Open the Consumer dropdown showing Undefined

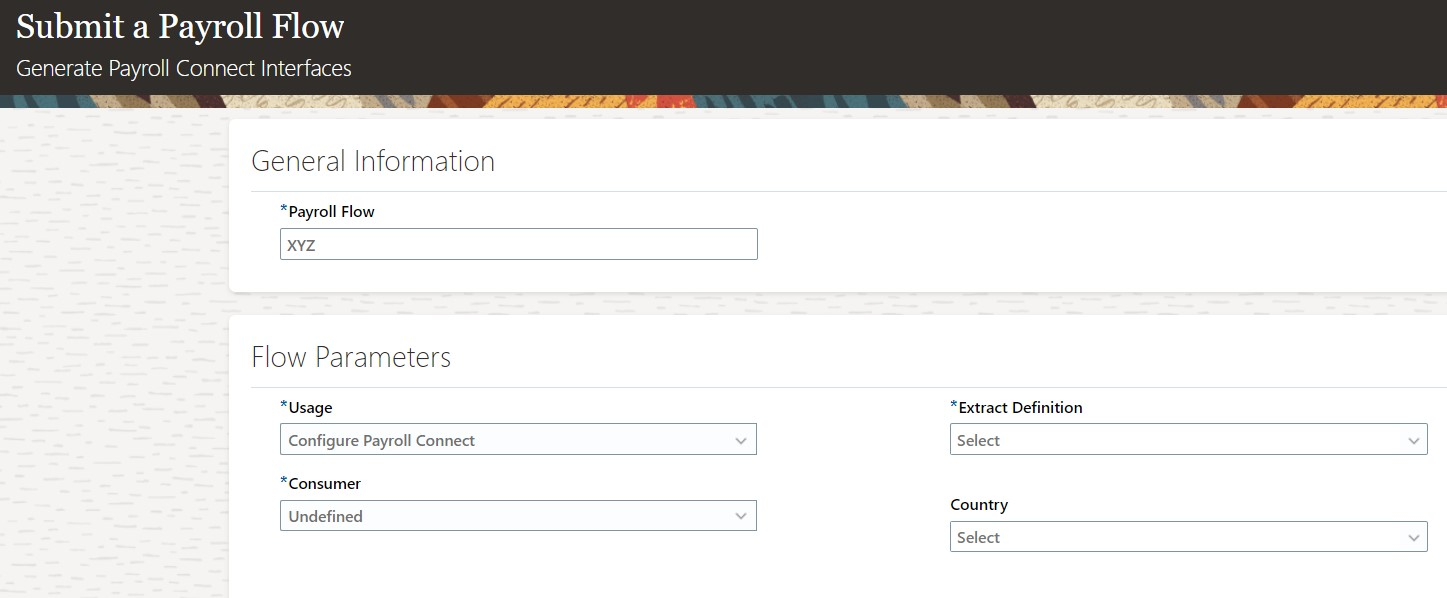[505, 516]
